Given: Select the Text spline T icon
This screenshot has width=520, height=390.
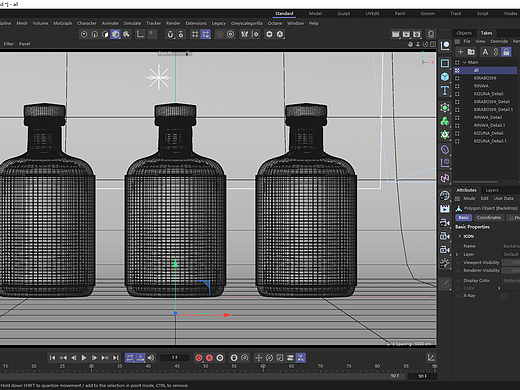Looking at the screenshot, I should [445, 91].
